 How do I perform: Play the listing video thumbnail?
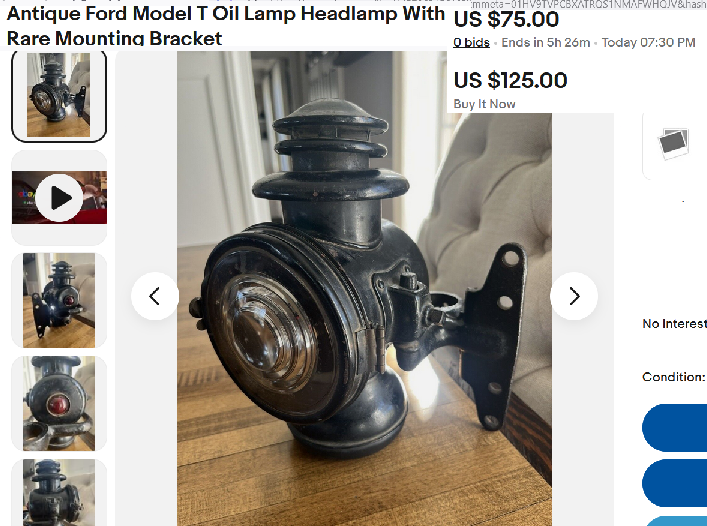click(x=59, y=198)
